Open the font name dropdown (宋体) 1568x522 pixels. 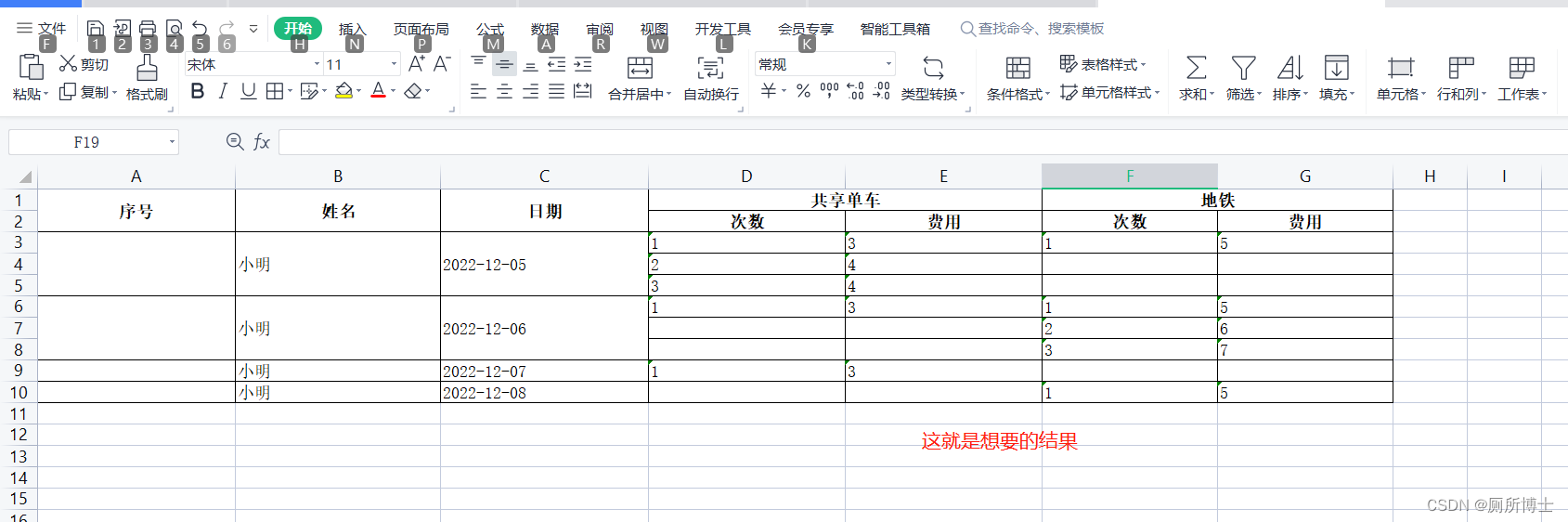coord(317,64)
